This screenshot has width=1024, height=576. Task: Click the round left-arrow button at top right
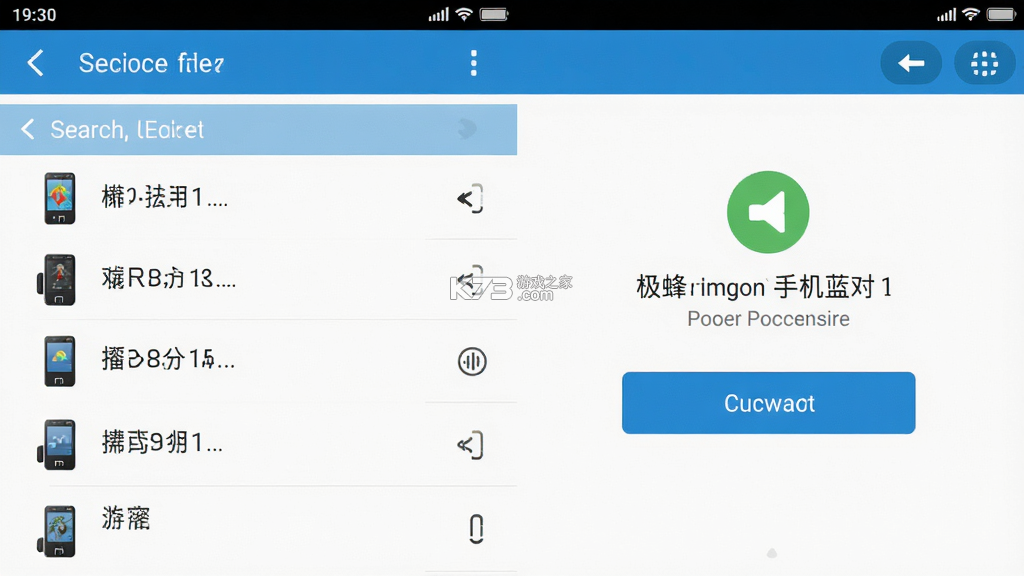[911, 63]
